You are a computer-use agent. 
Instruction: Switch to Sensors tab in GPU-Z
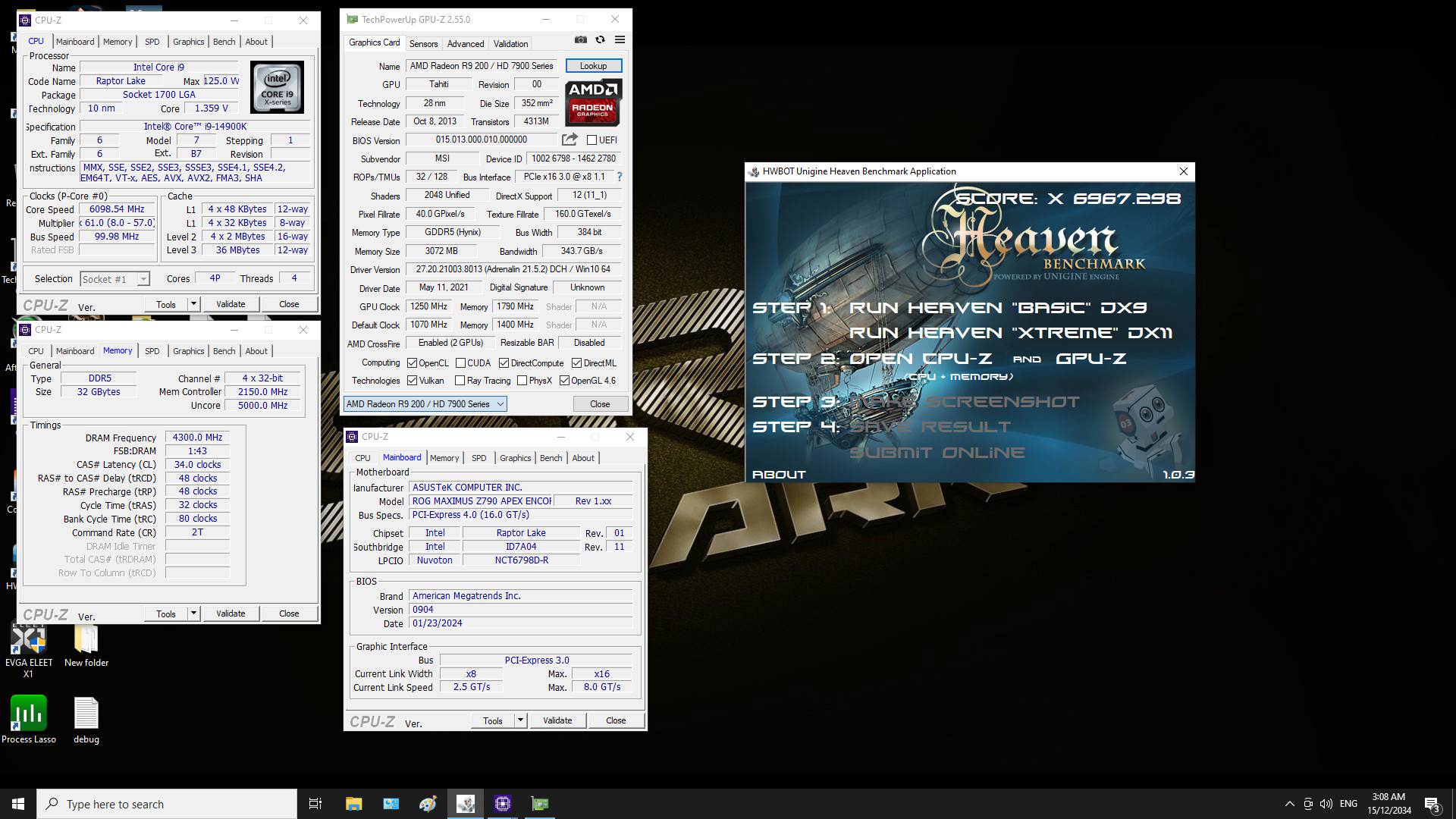click(x=423, y=43)
